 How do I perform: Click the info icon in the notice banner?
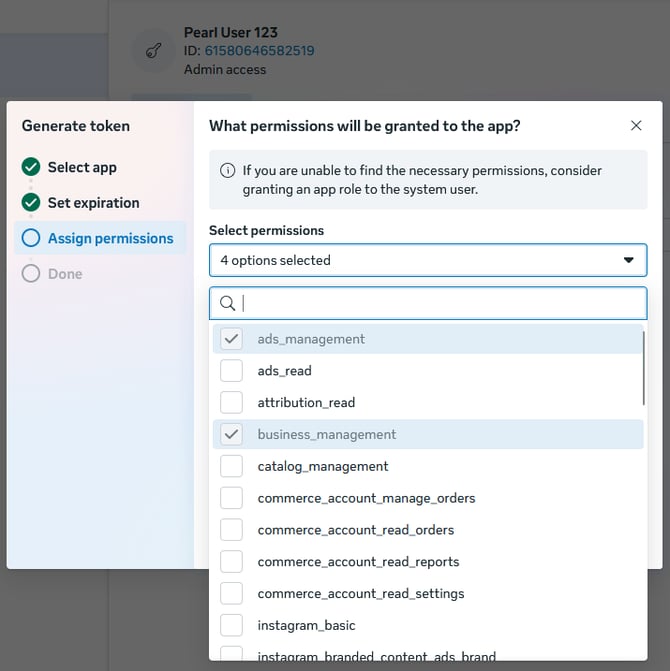click(227, 171)
